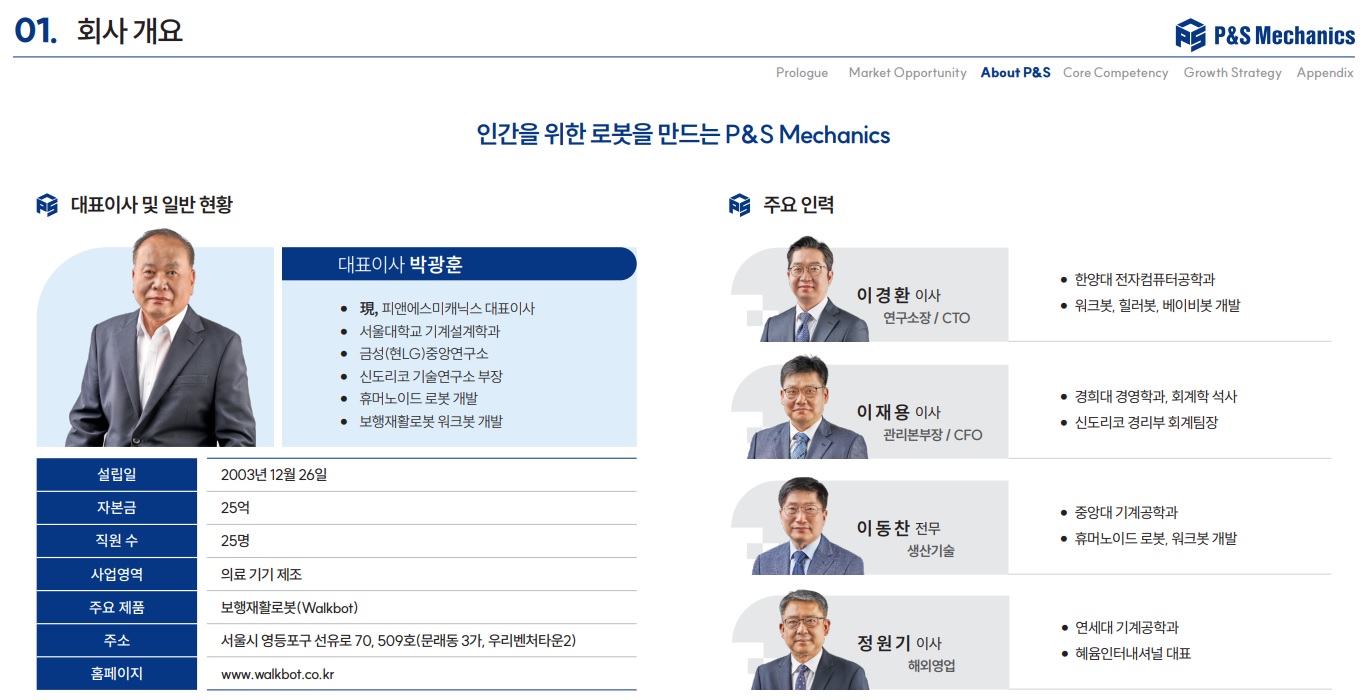Open the Prologue tab
This screenshot has width=1365, height=700.
[x=802, y=73]
